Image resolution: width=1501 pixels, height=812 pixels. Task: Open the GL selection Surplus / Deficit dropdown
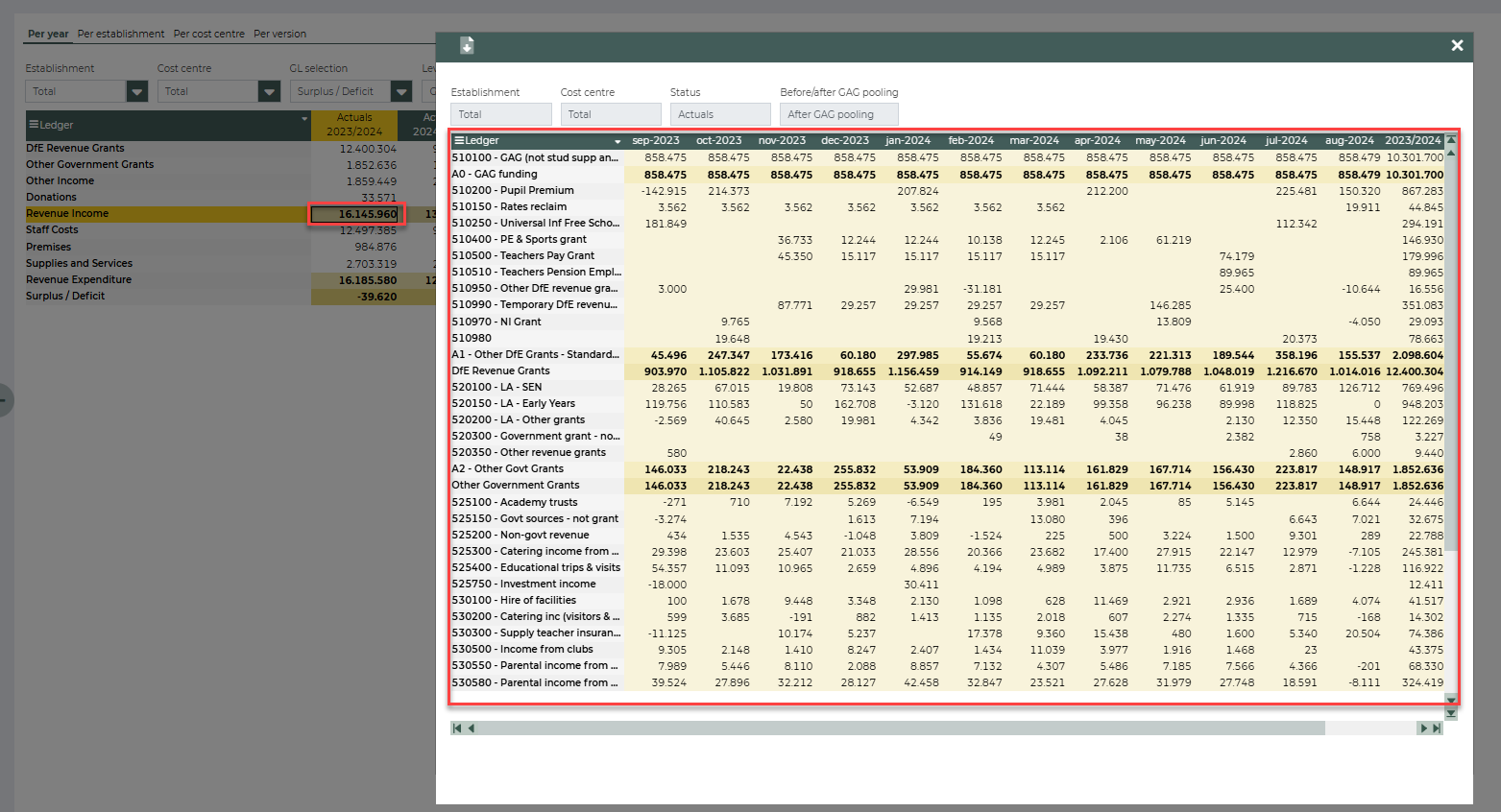(401, 92)
